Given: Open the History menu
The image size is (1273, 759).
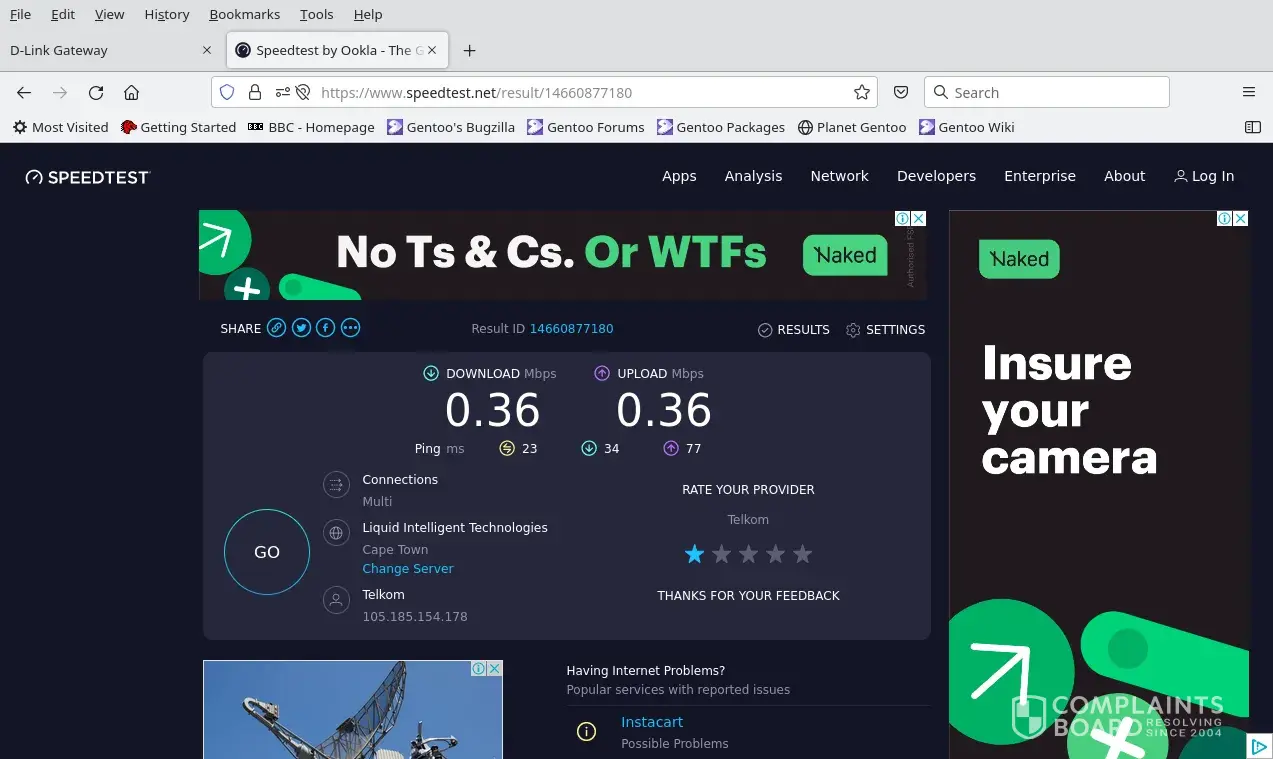Looking at the screenshot, I should point(166,15).
